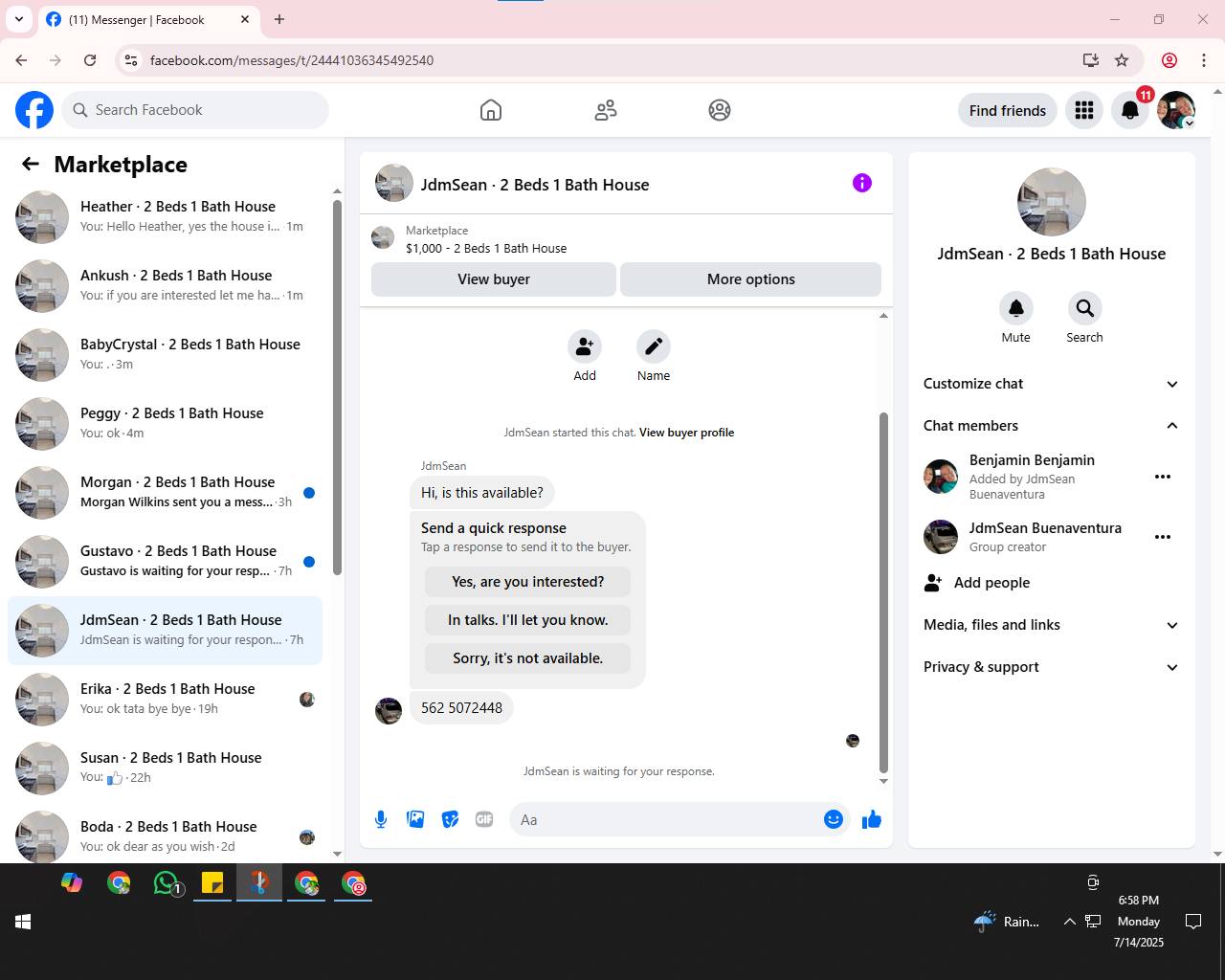Open options for Benjamin Benjamin member

(1163, 477)
